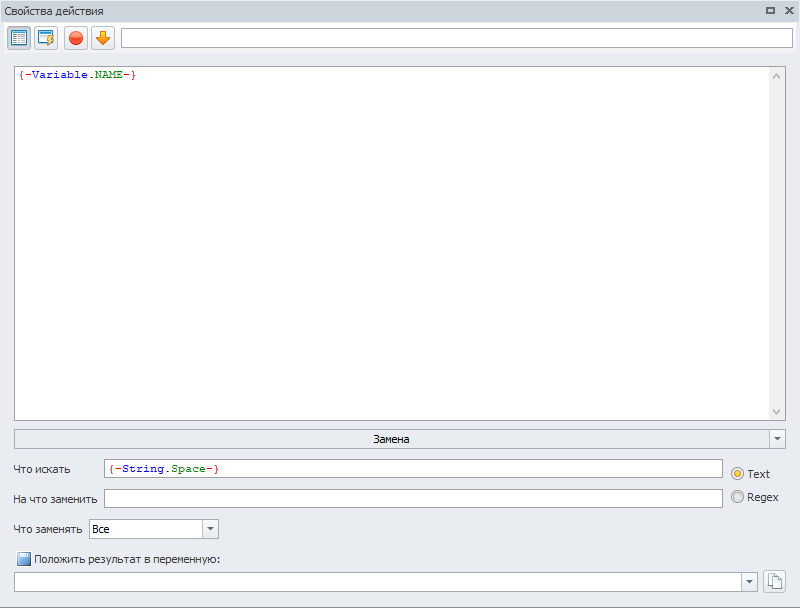Screen dimensions: 800x608
Task: Click the Положить результат в переменную label
Action: pos(127,559)
